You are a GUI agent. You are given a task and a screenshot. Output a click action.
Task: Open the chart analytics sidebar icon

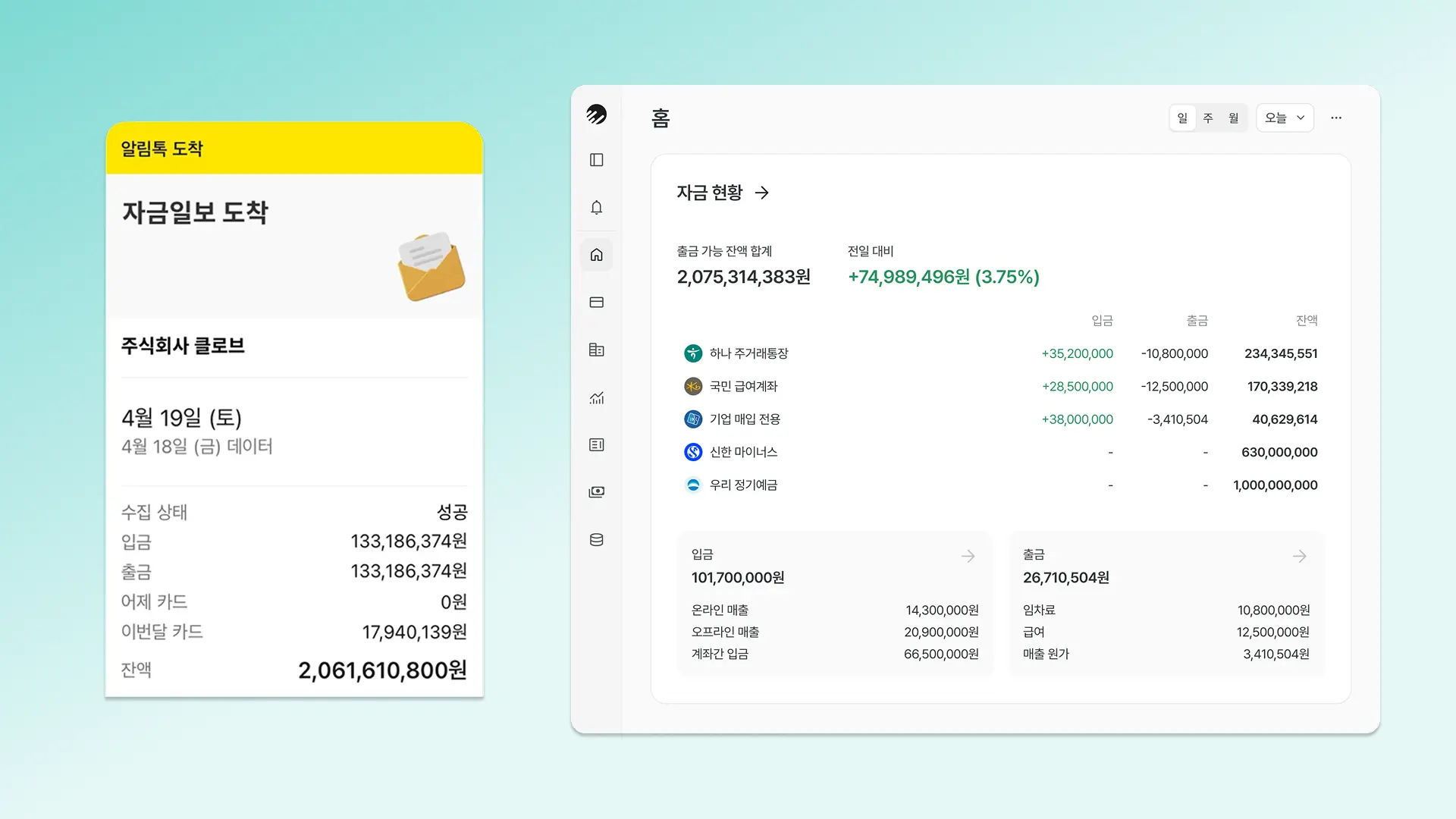[596, 397]
